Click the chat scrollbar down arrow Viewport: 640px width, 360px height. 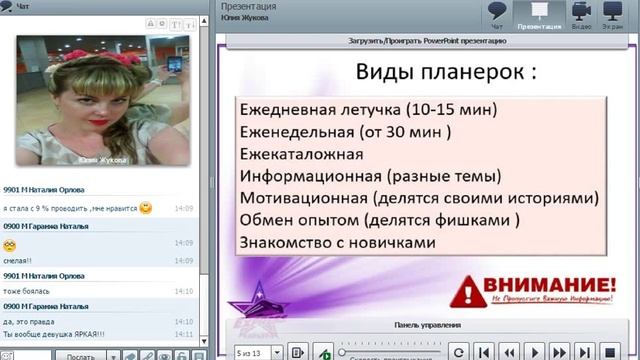click(x=204, y=341)
